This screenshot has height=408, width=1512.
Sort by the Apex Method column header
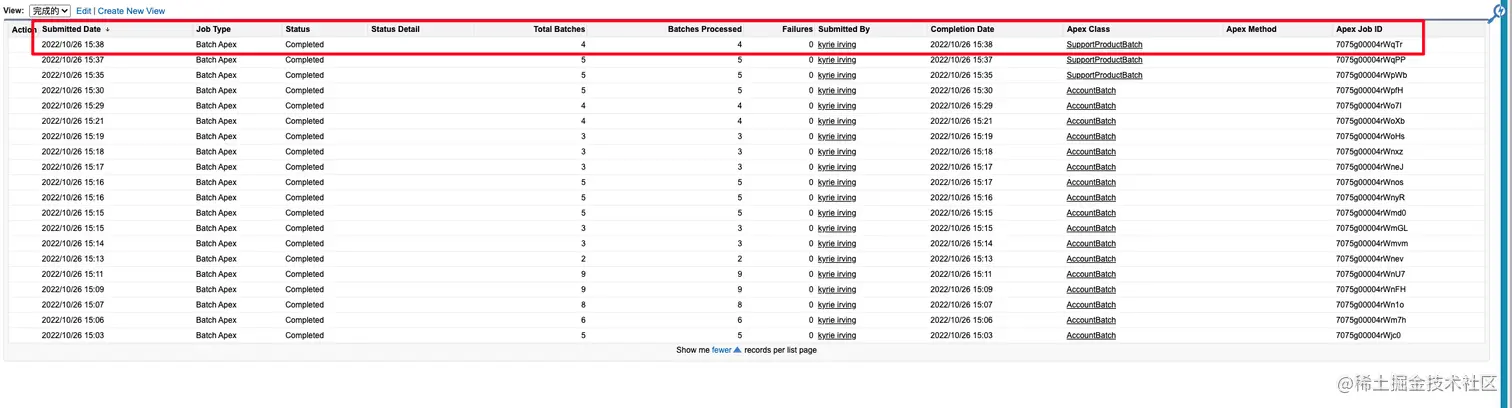coord(1251,30)
